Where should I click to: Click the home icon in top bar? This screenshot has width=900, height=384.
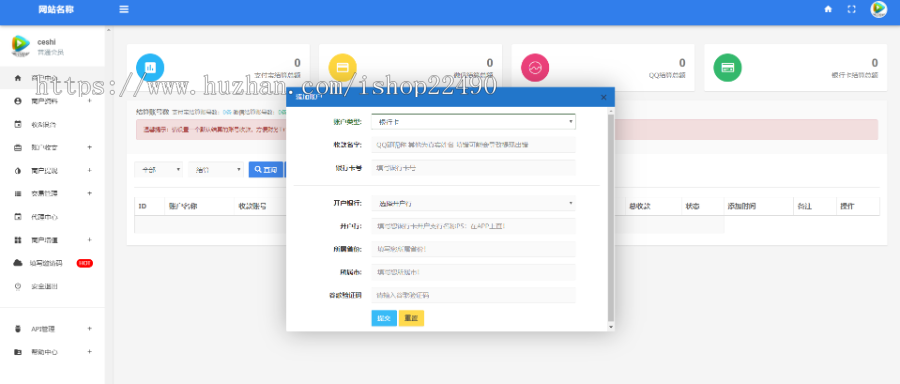(x=828, y=9)
